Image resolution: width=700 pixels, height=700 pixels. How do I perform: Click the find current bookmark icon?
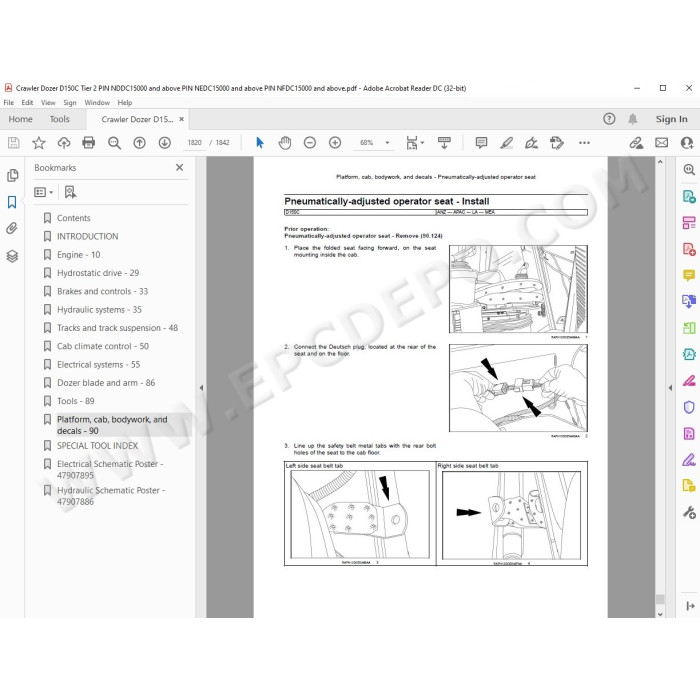(x=70, y=192)
